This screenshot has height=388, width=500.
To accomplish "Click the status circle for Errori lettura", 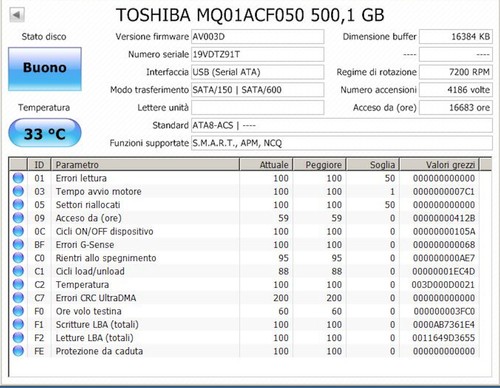I will [18, 178].
